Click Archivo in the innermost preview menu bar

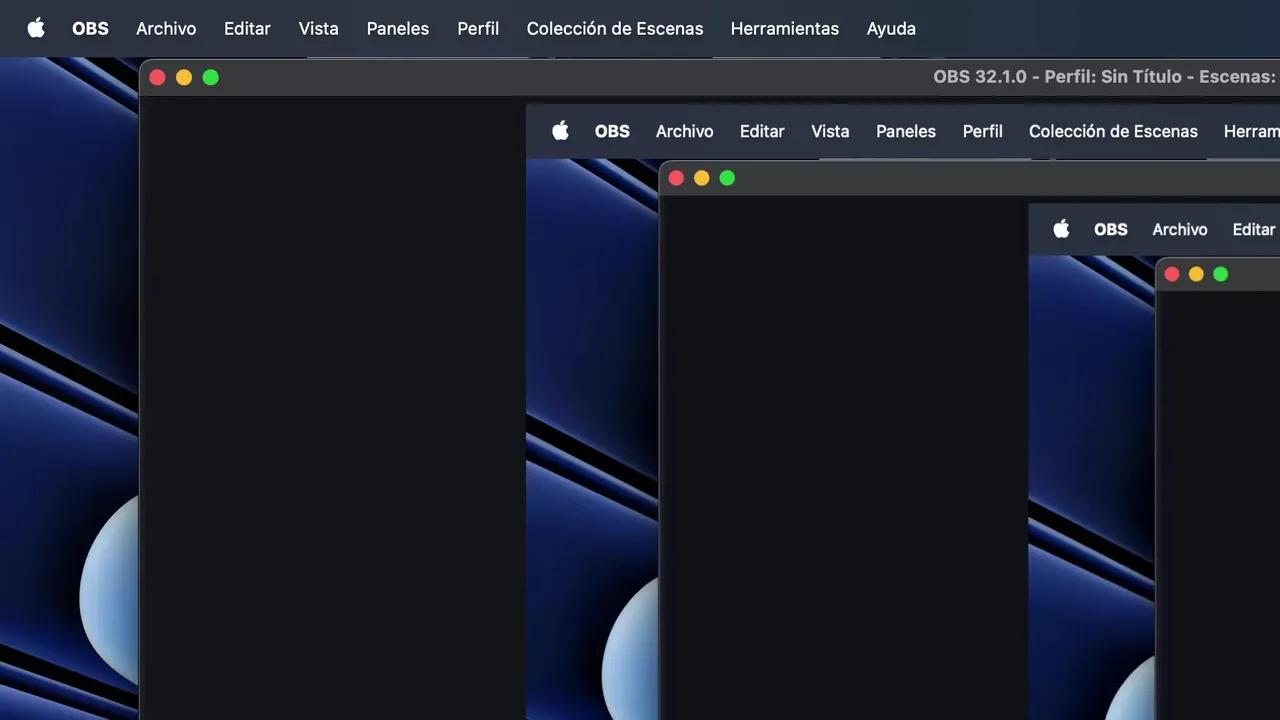pyautogui.click(x=1180, y=229)
